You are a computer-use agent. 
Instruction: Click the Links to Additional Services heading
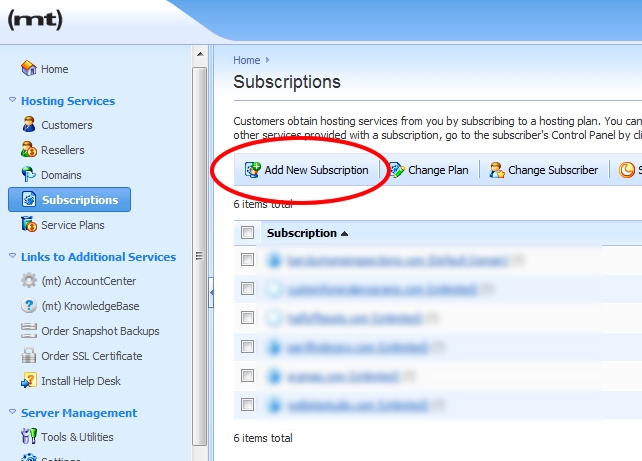pyautogui.click(x=99, y=257)
